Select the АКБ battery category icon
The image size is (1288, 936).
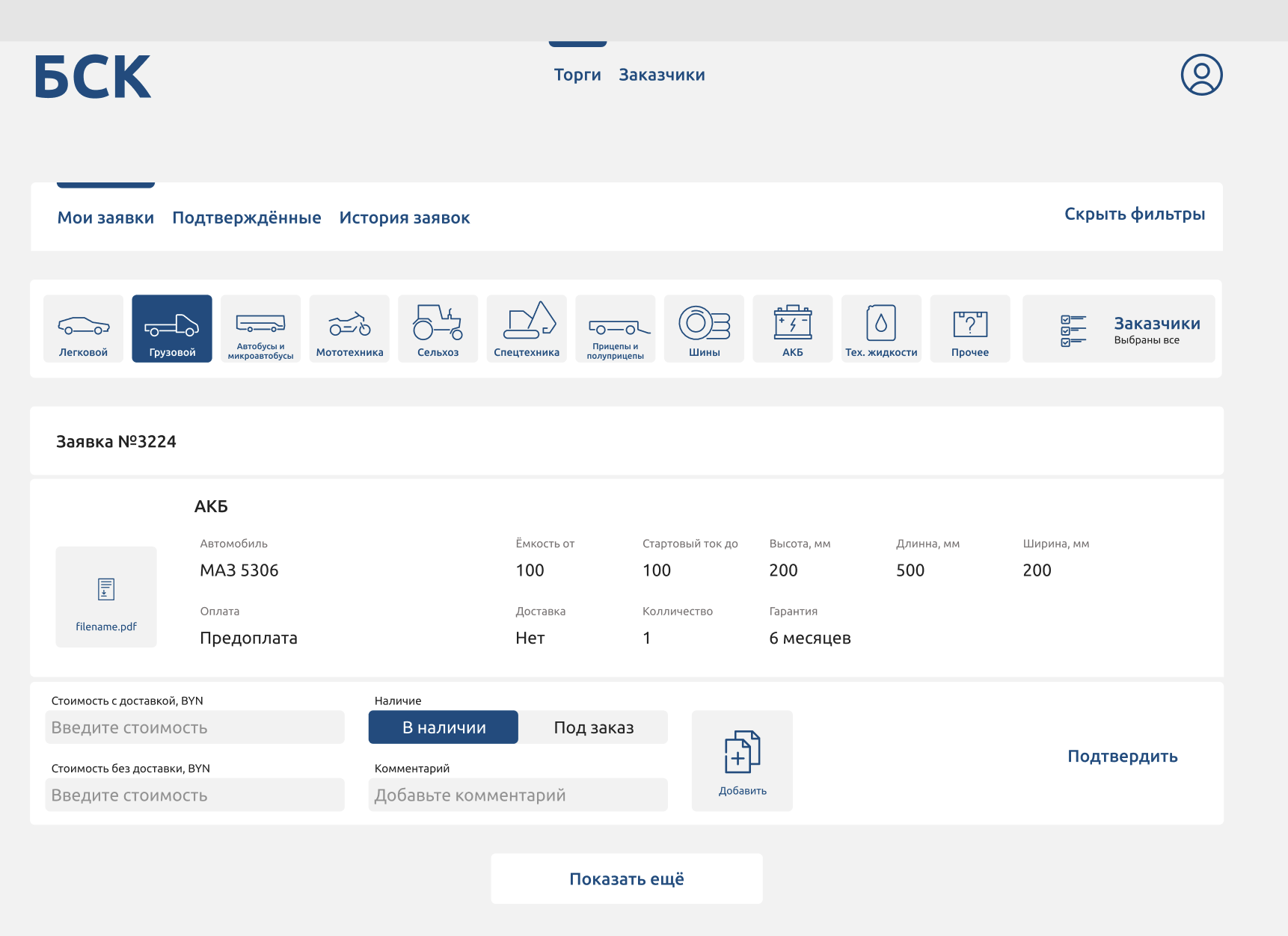tap(792, 329)
